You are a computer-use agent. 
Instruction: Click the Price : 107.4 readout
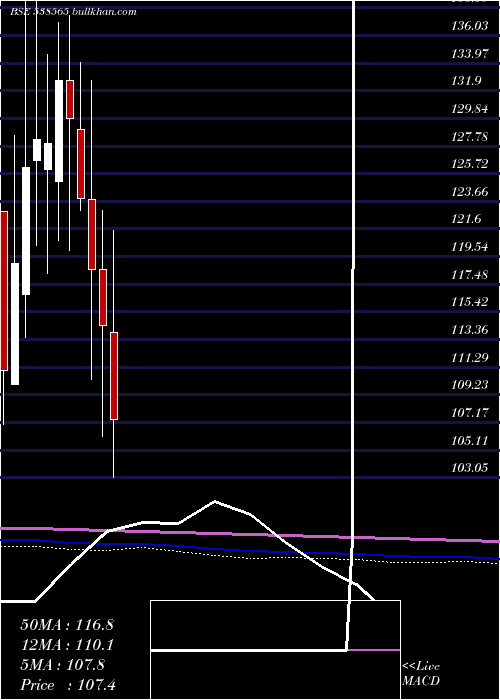click(68, 685)
